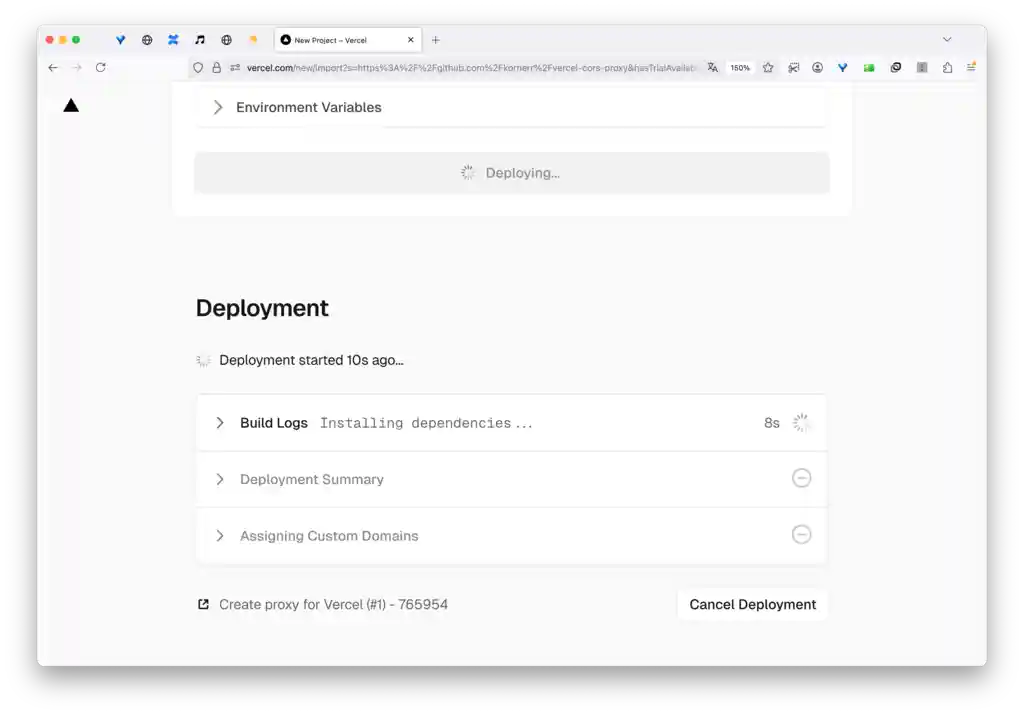This screenshot has width=1024, height=715.
Task: Go forward to the next page
Action: (76, 67)
